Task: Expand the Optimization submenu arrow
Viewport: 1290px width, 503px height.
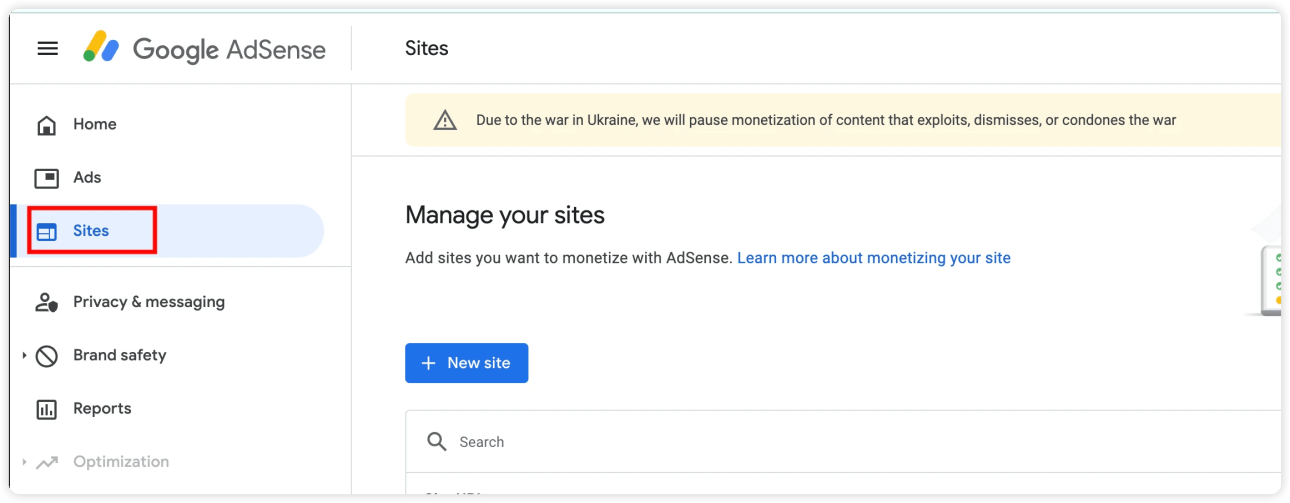Action: coord(24,462)
